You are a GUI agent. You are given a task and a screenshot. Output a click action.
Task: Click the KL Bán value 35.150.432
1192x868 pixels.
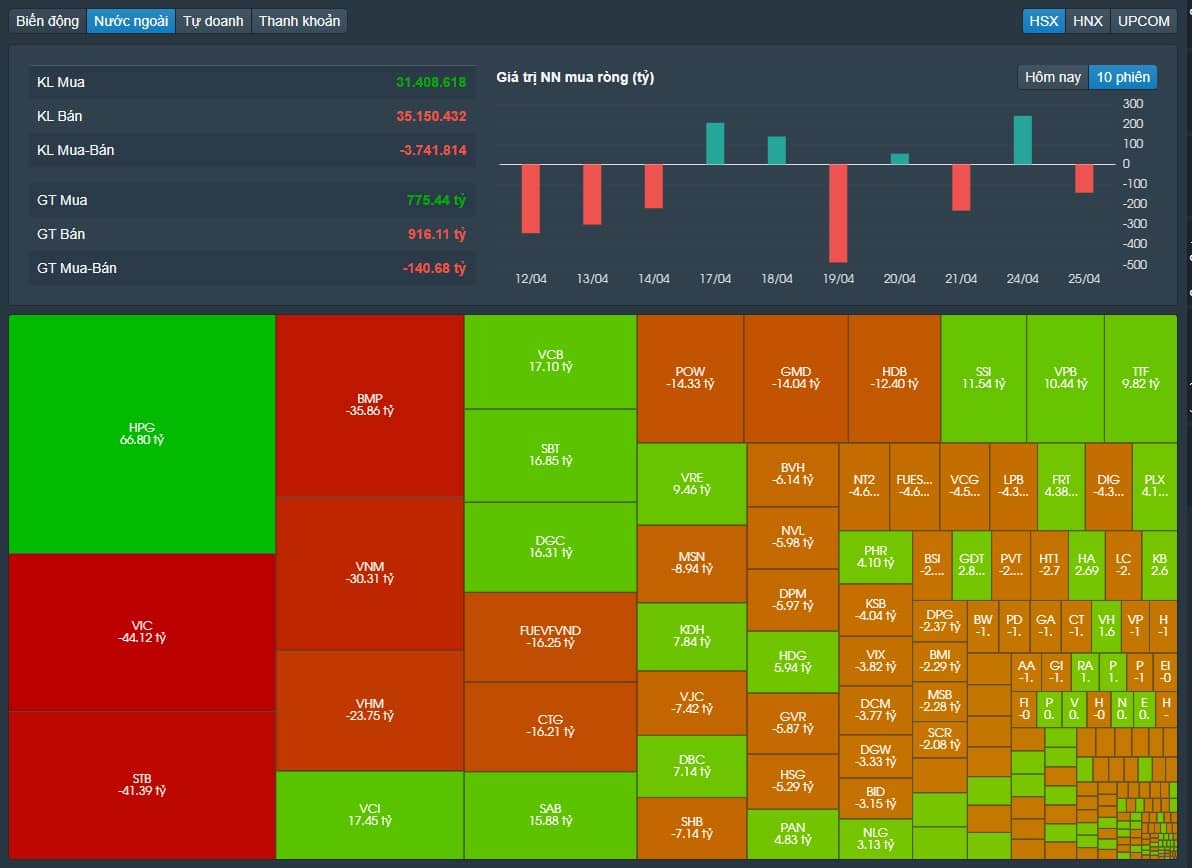point(431,116)
